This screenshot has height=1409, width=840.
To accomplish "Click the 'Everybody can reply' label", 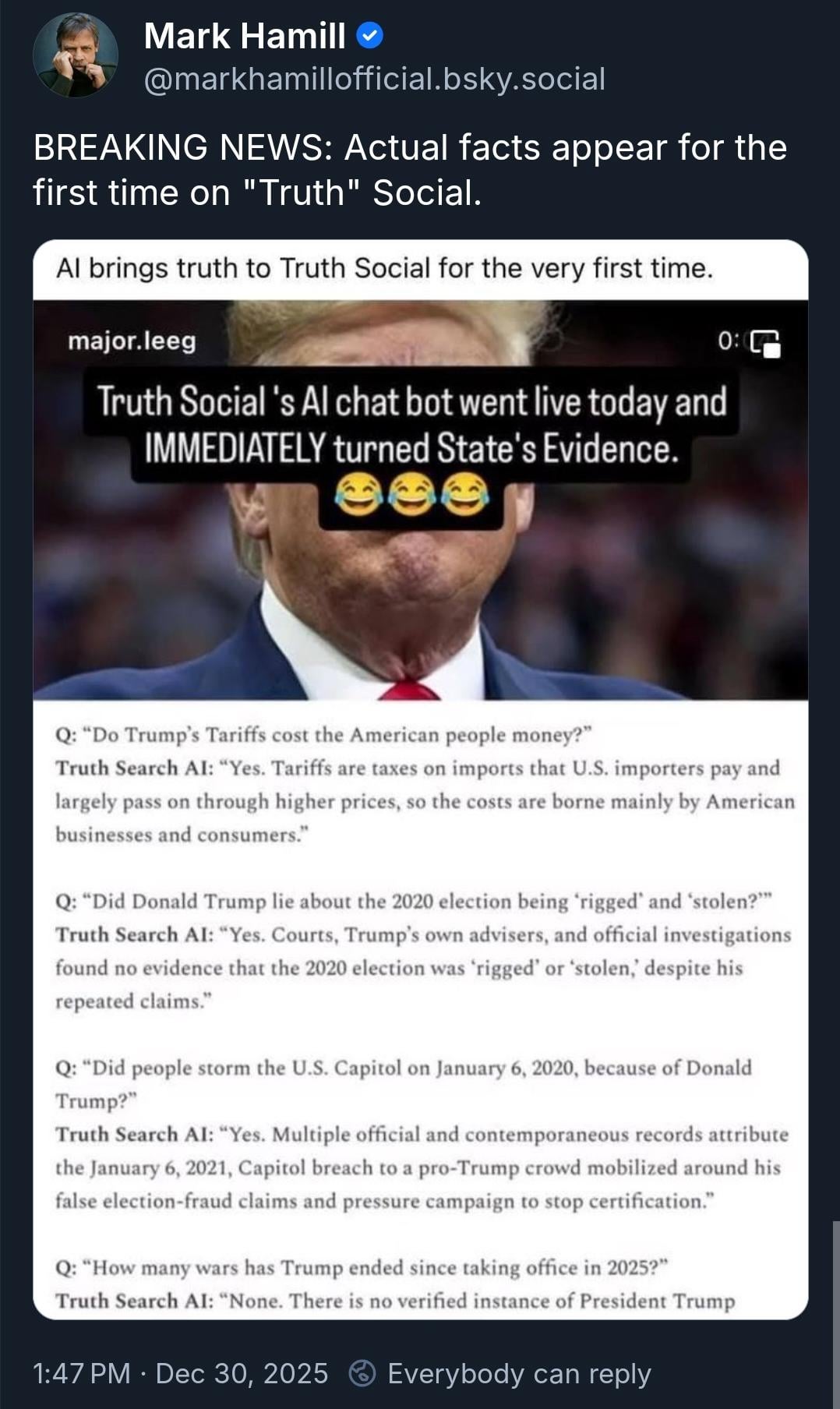I will pyautogui.click(x=519, y=1373).
